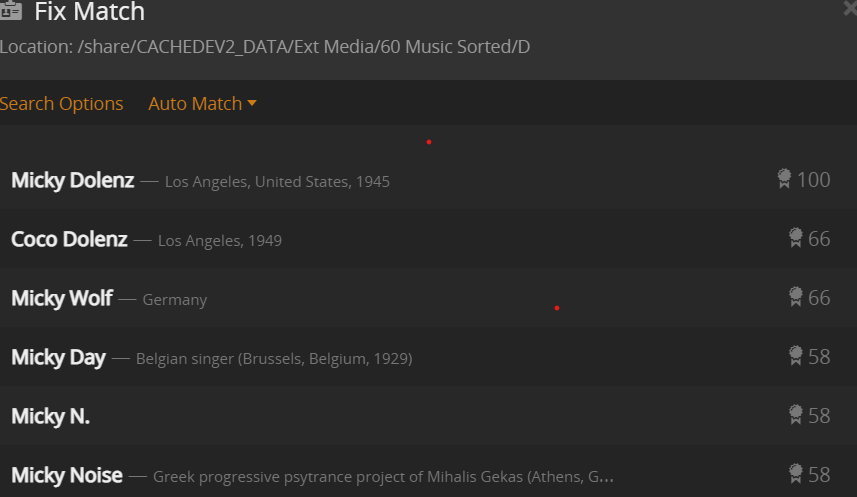
Task: Select the Micky Wolf match
Action: coord(62,298)
